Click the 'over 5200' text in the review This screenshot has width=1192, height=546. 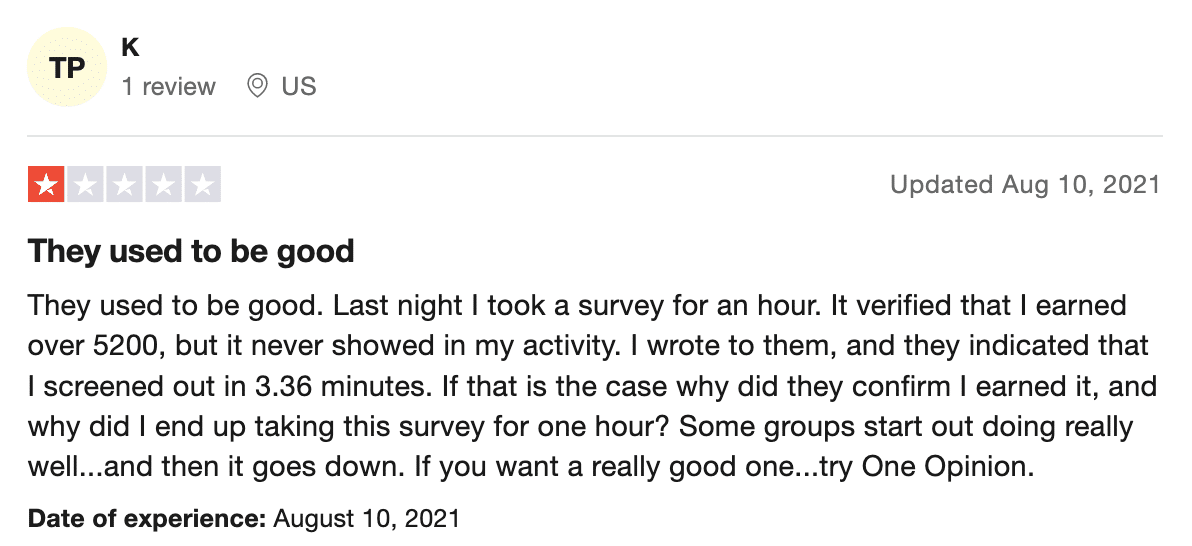(95, 346)
